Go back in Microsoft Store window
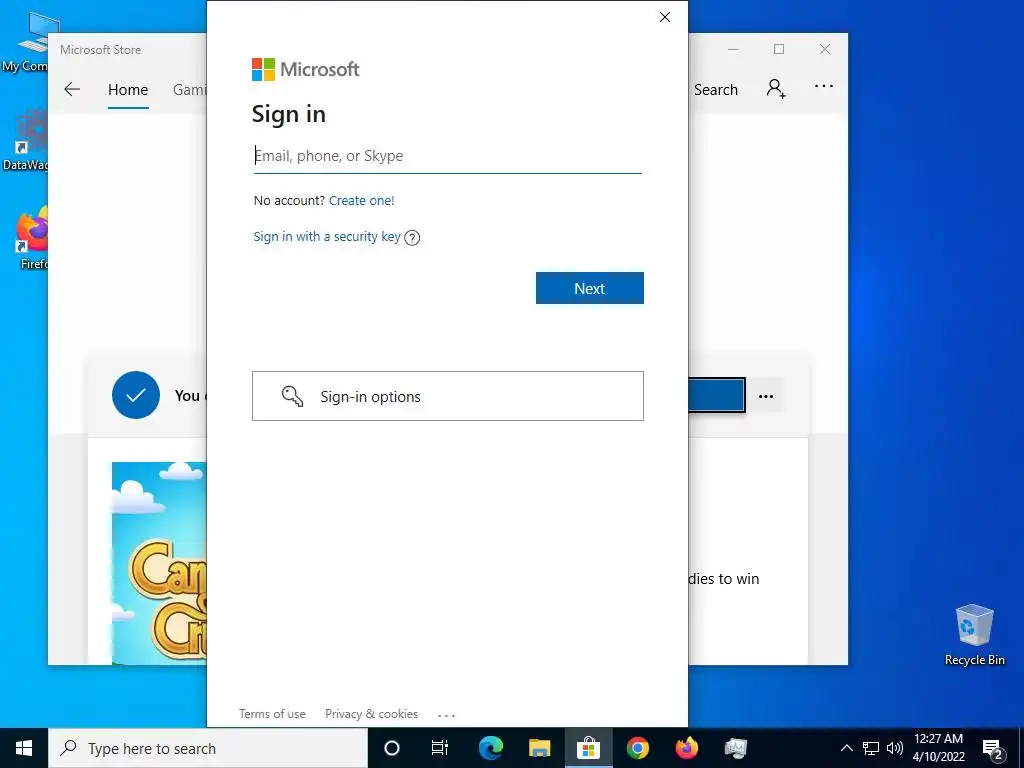The image size is (1024, 768). click(x=72, y=89)
